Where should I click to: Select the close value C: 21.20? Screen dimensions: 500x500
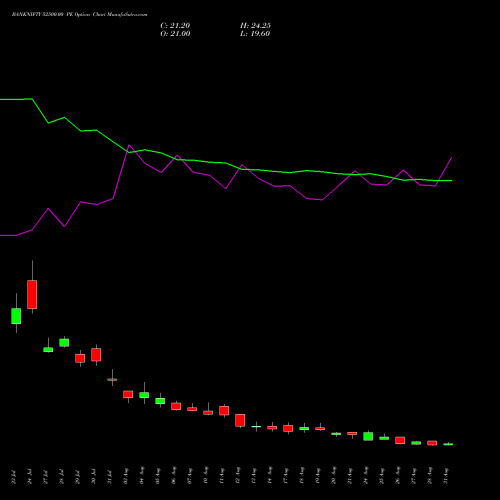(x=175, y=26)
